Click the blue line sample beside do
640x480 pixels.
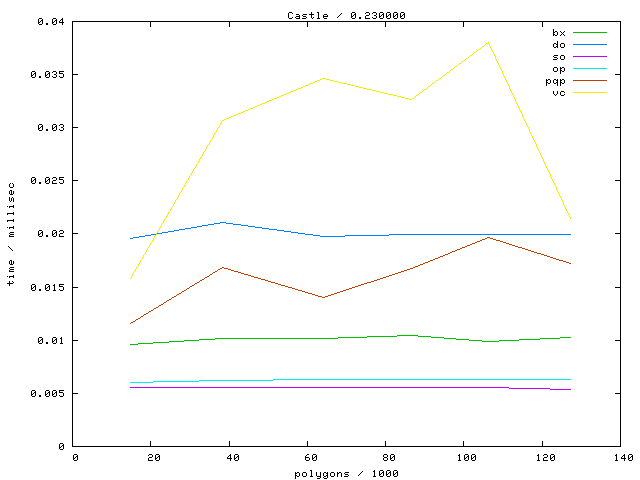click(x=591, y=45)
